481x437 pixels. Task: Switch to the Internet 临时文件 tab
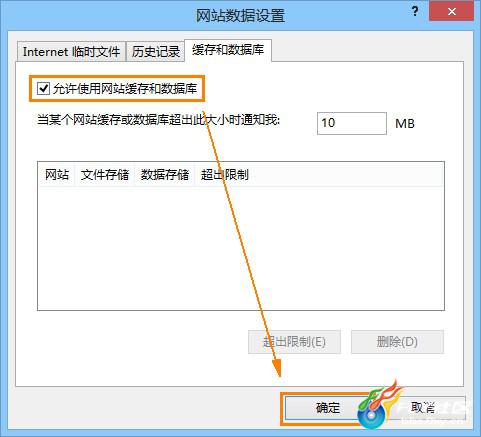(x=71, y=52)
